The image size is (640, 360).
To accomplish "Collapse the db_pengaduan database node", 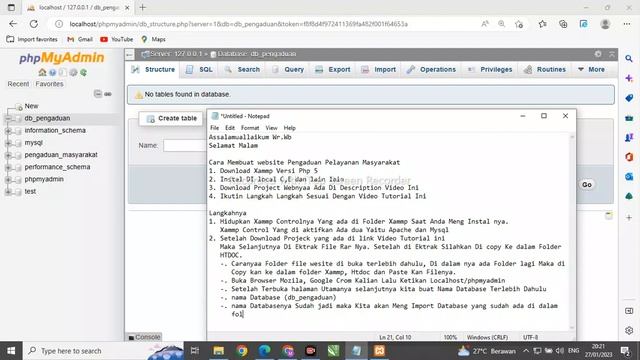I will (8, 118).
